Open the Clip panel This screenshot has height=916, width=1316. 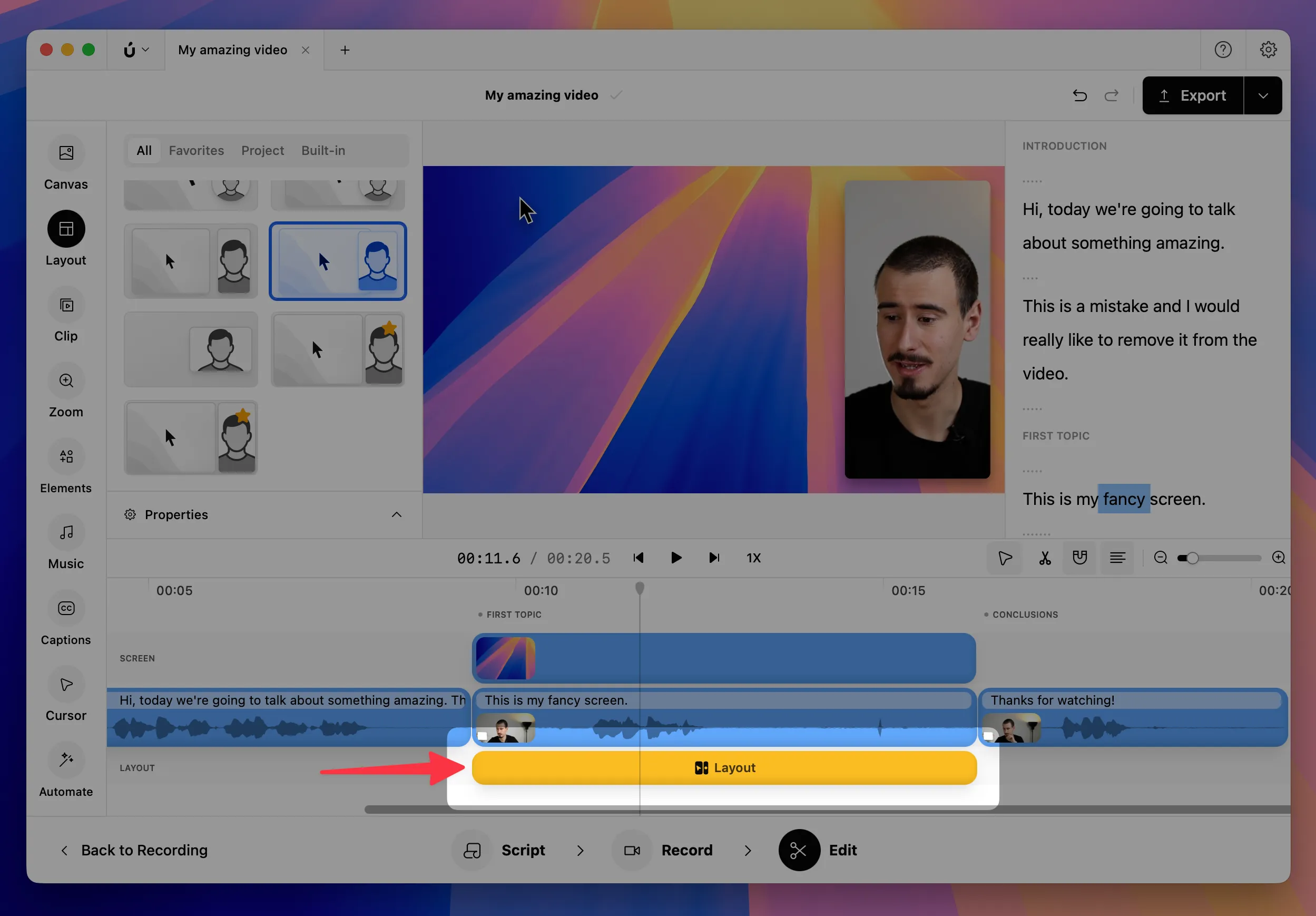66,315
